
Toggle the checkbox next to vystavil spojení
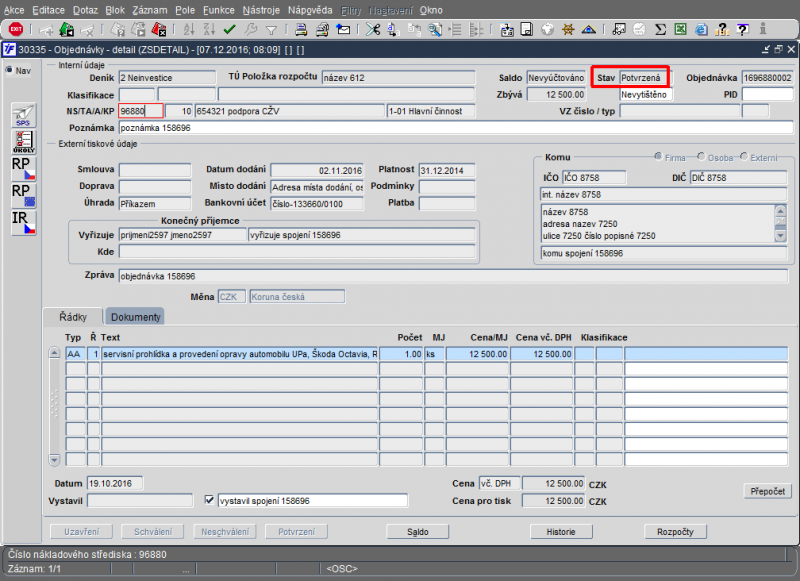tap(209, 500)
